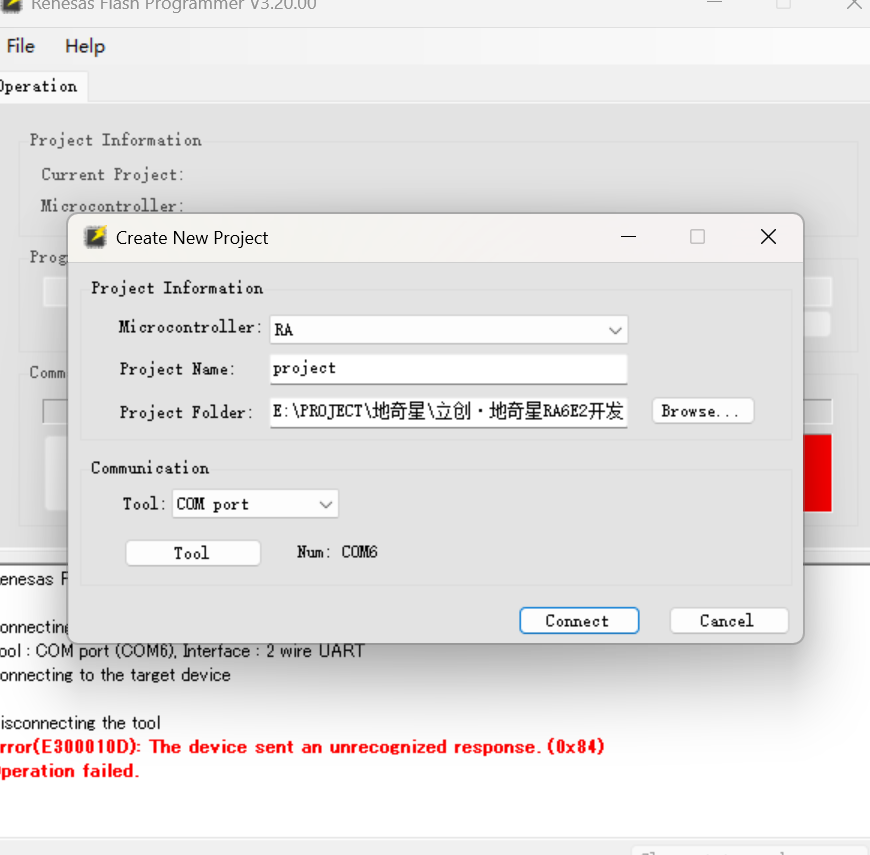Cancel the Create New Project dialog
Screen dimensions: 870x855
(x=729, y=620)
